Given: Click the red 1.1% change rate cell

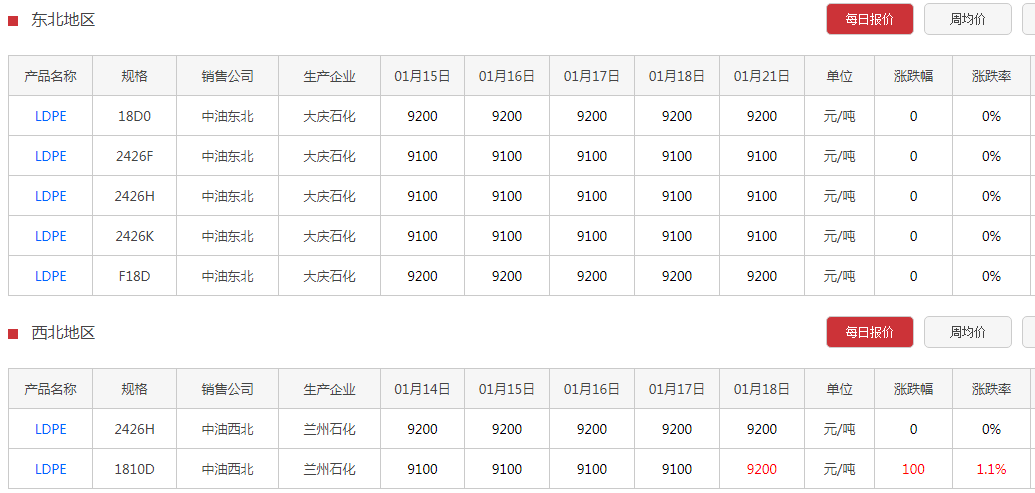Looking at the screenshot, I should pyautogui.click(x=991, y=469).
